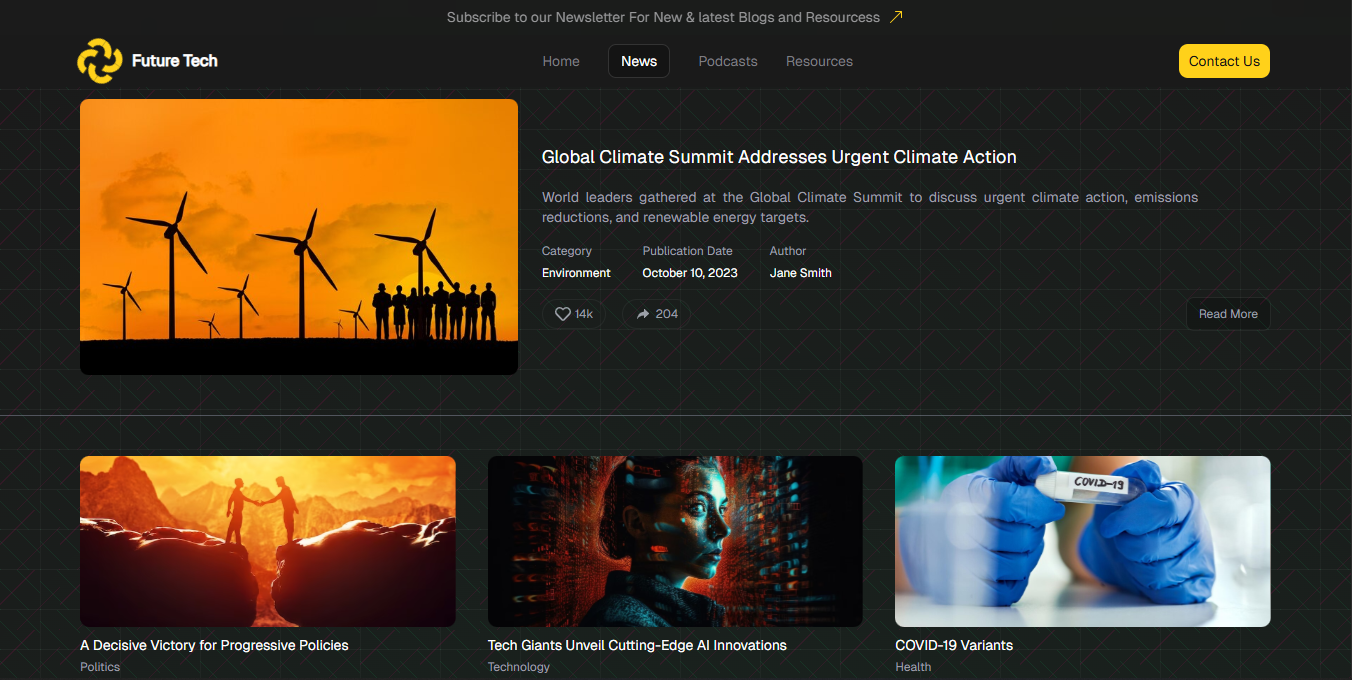
Task: Click the climate summit description paragraph
Action: coord(870,207)
